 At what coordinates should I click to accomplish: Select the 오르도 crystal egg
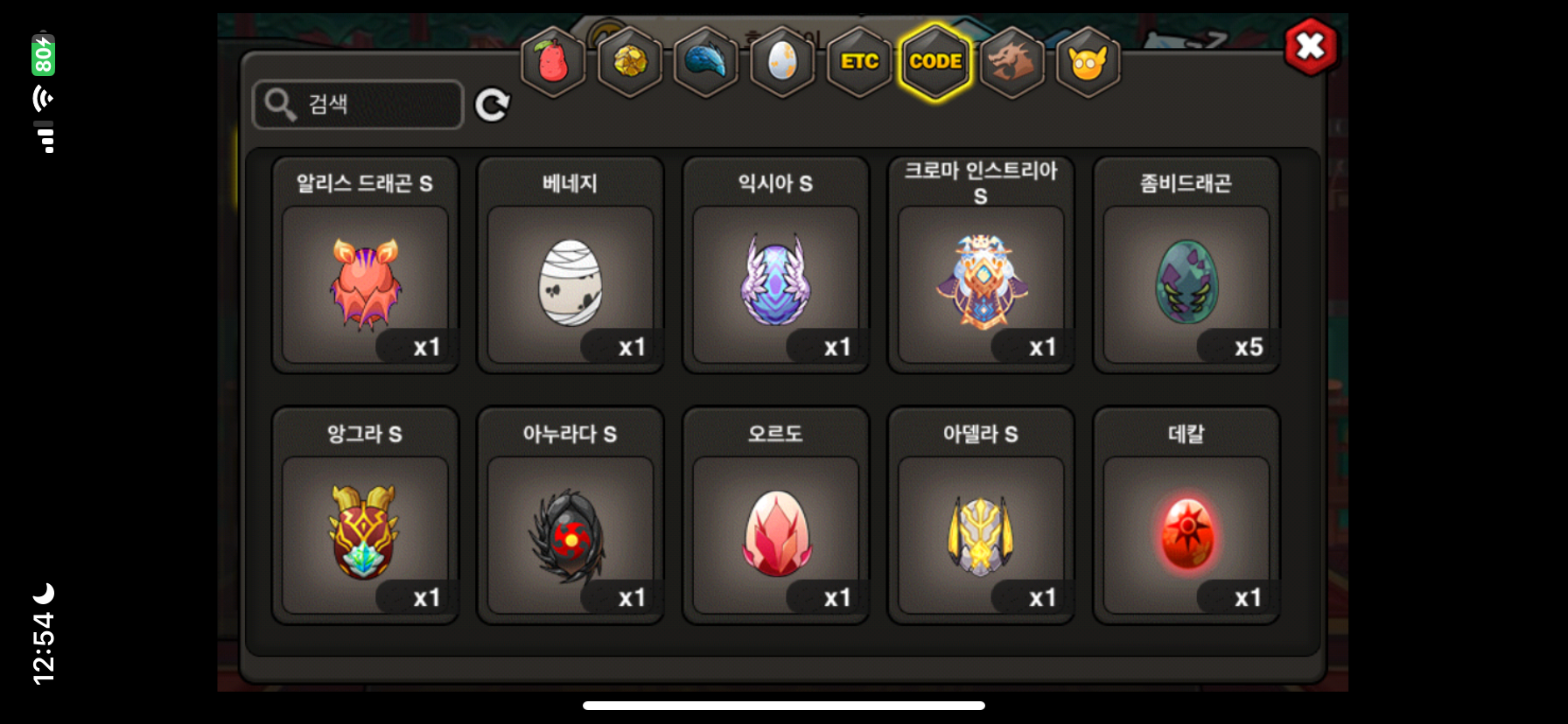click(x=775, y=516)
